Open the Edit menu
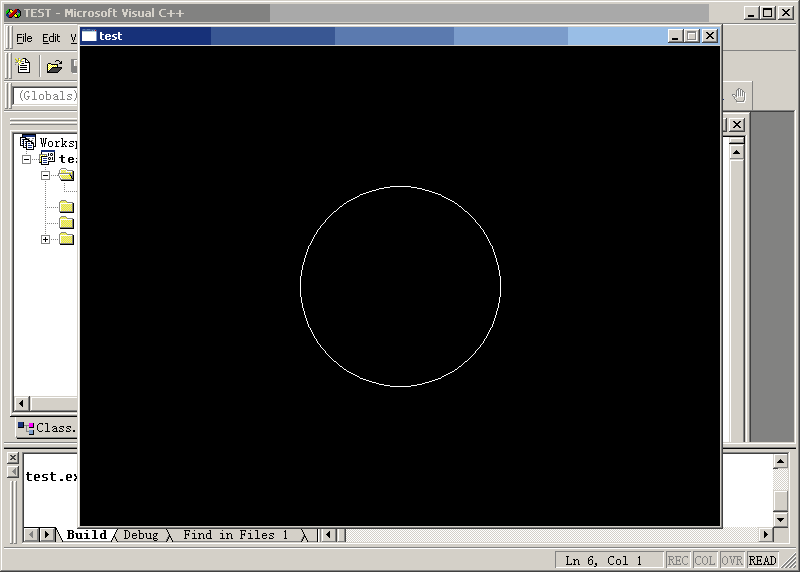 coord(51,38)
